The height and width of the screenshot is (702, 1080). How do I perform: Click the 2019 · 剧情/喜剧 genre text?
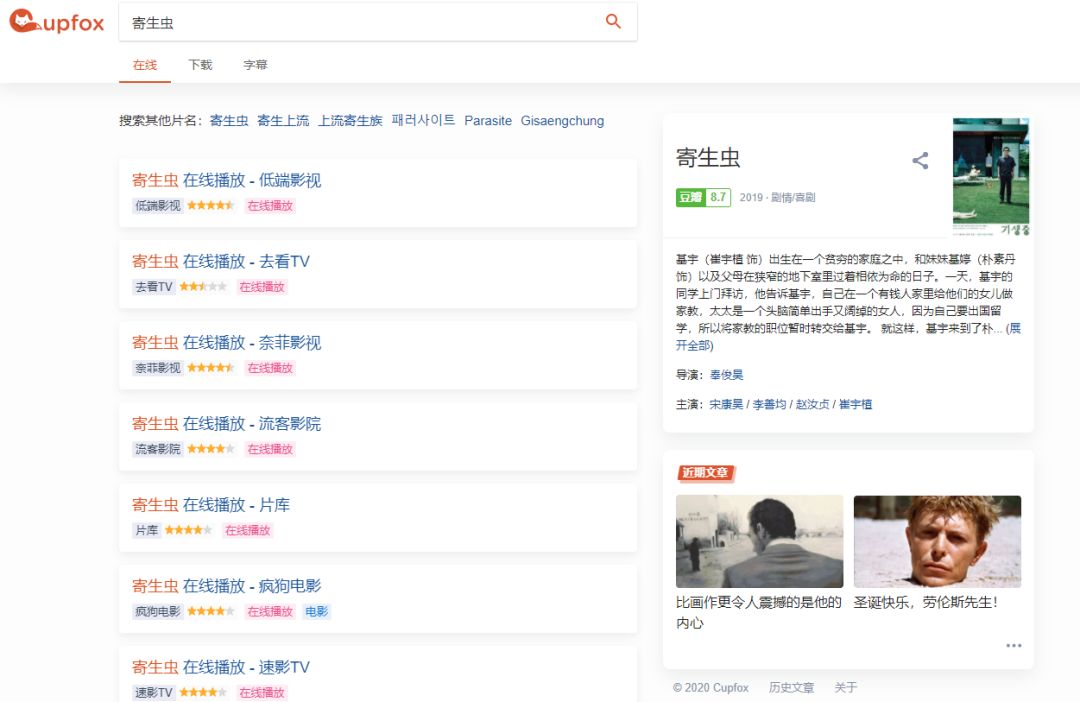click(778, 198)
